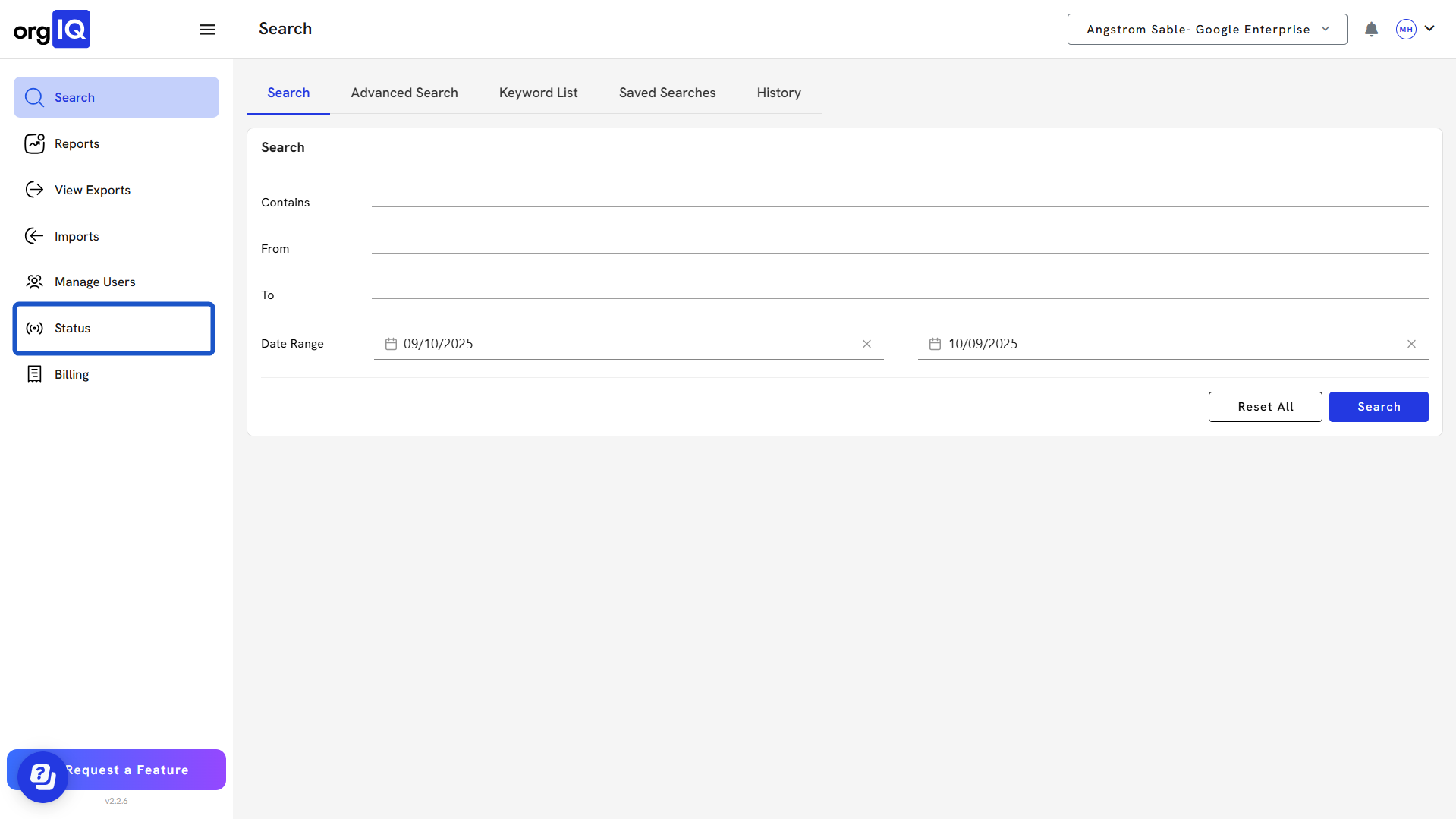
Task: Clear the end date 10/09/2025
Action: [1411, 345]
